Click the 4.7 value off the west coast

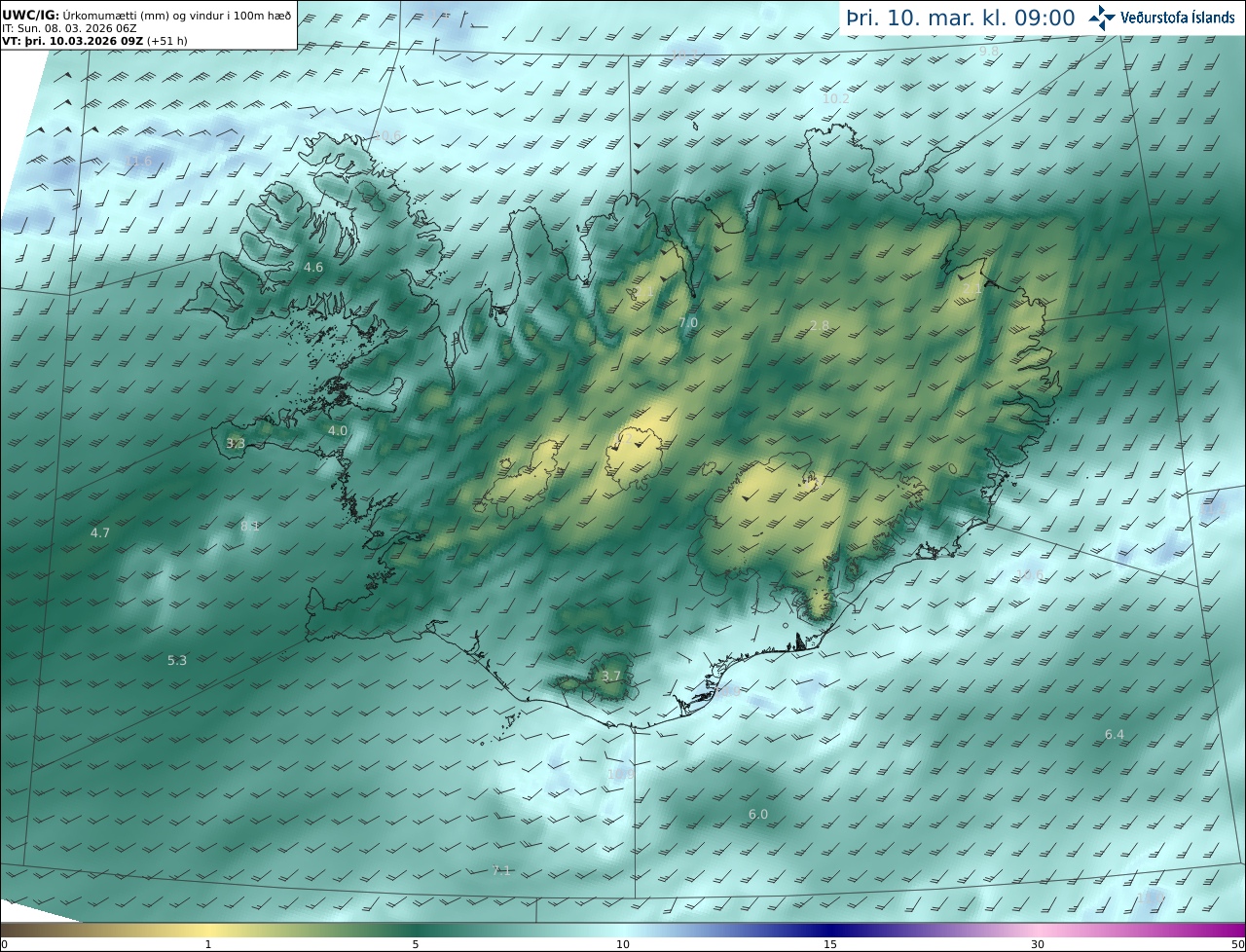pos(100,532)
